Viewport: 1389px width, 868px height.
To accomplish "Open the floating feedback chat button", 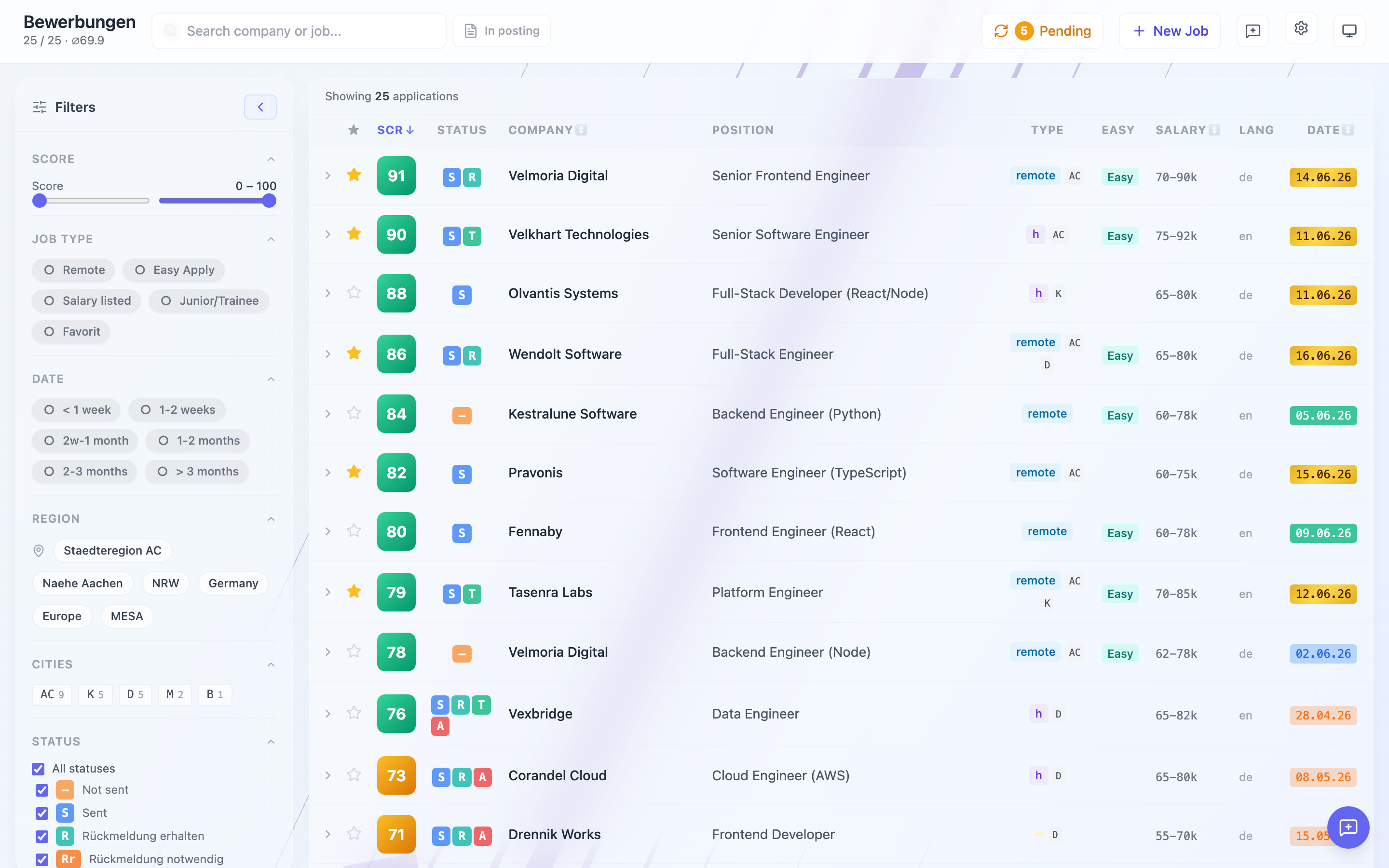I will tap(1348, 827).
